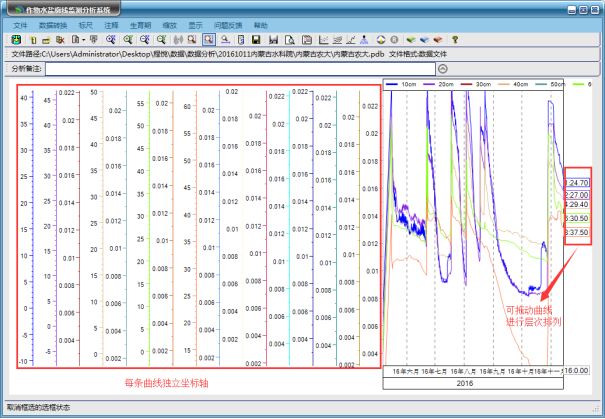The height and width of the screenshot is (419, 605).
Task: Click the status bar message 取消框选的选框状态
Action: pyautogui.click(x=39, y=407)
